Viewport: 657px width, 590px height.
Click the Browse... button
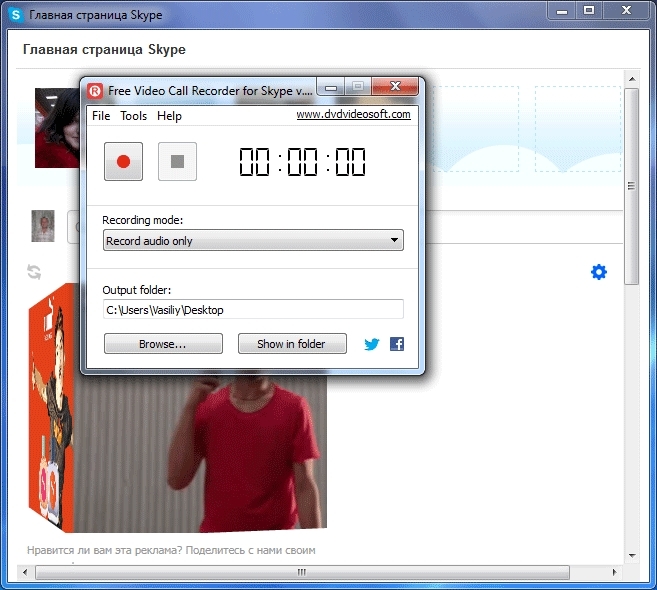(x=163, y=344)
